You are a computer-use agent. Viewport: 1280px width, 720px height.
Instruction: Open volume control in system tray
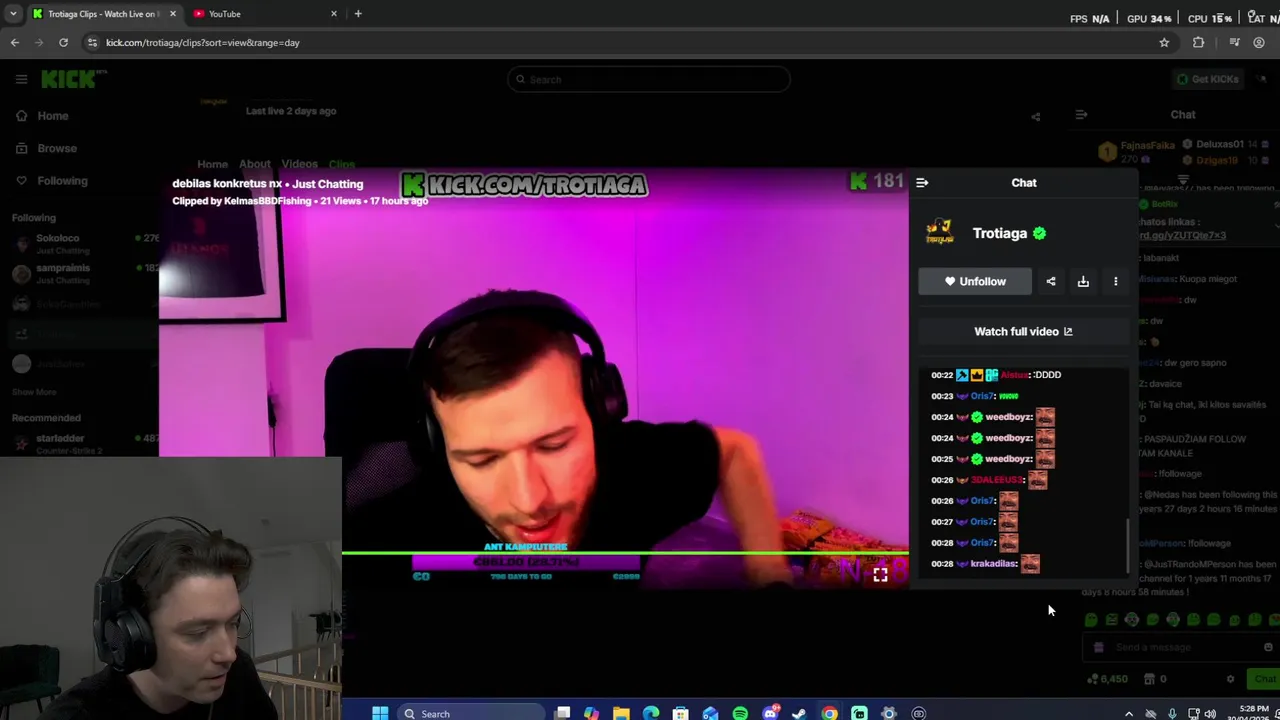(x=1211, y=714)
